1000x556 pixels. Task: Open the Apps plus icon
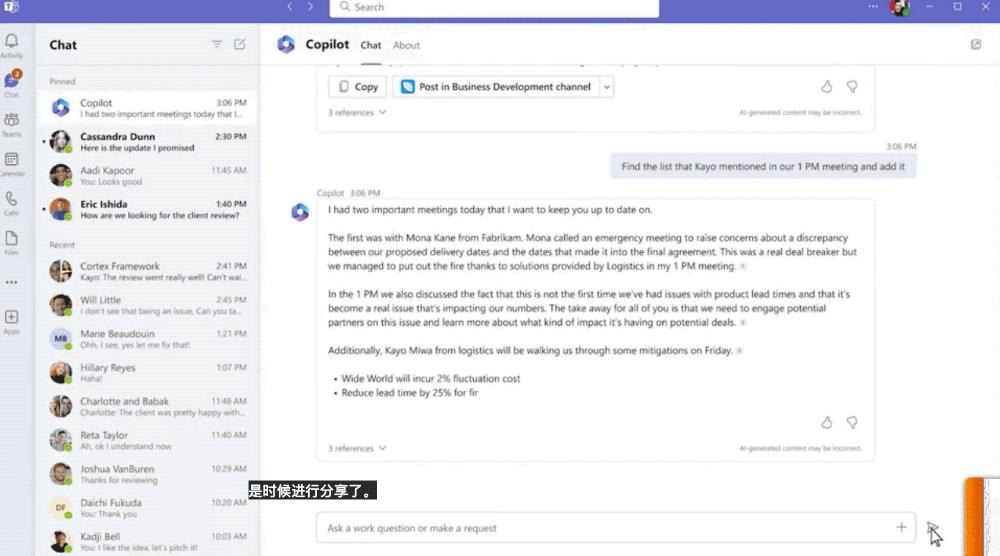click(x=11, y=317)
